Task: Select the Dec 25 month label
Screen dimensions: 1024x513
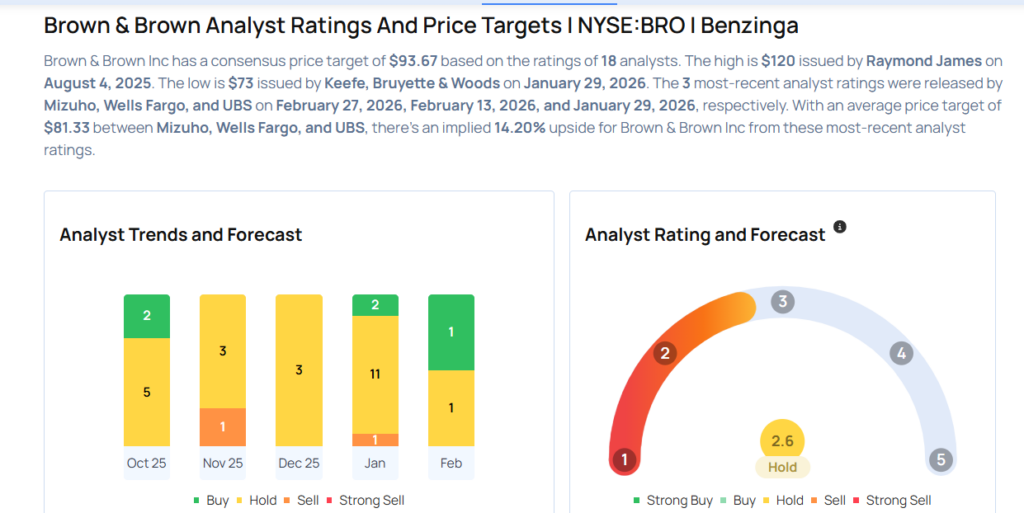Action: point(299,463)
